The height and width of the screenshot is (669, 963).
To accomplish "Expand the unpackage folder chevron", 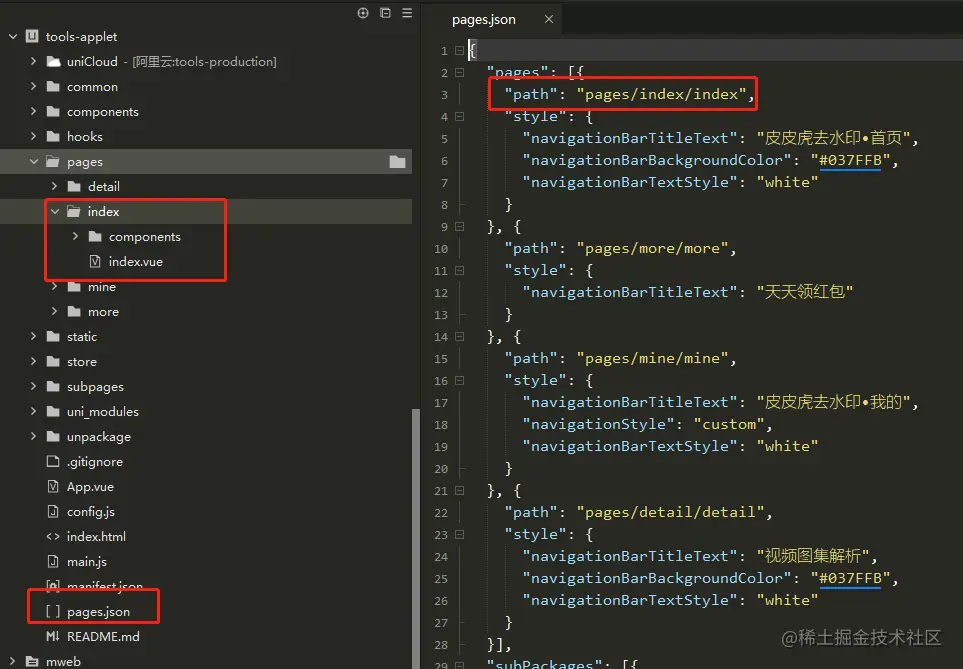I will pyautogui.click(x=33, y=436).
